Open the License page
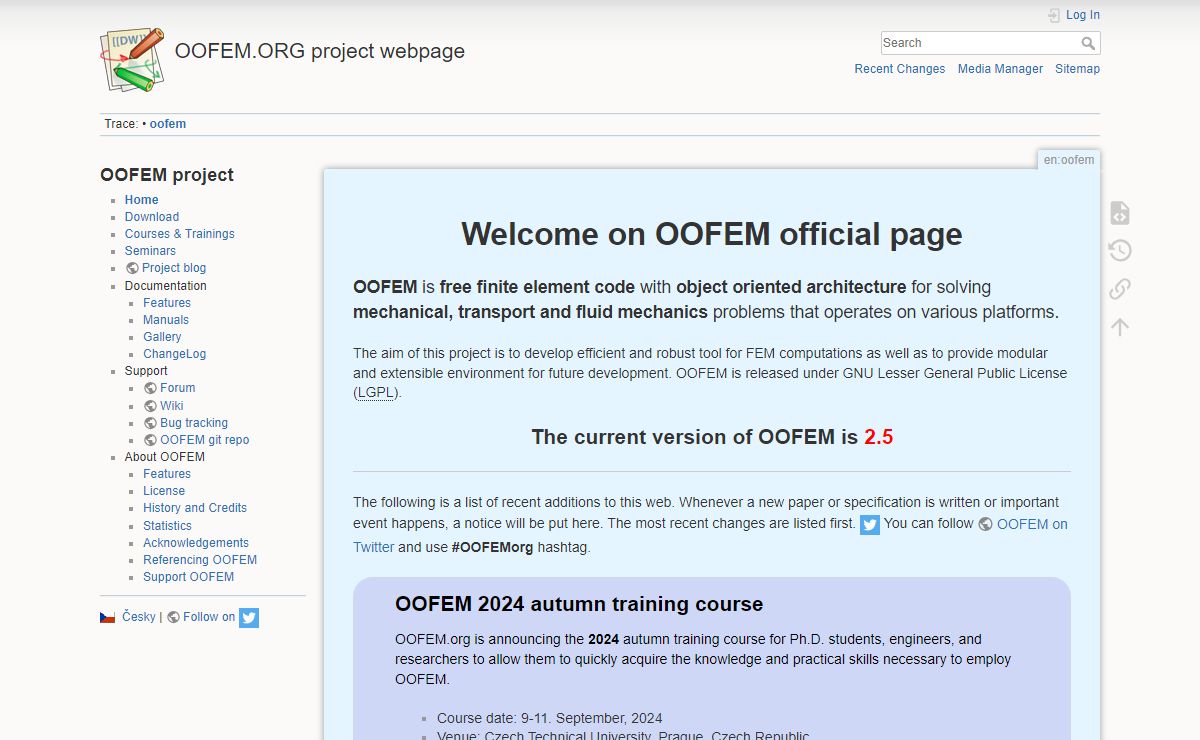 (164, 491)
